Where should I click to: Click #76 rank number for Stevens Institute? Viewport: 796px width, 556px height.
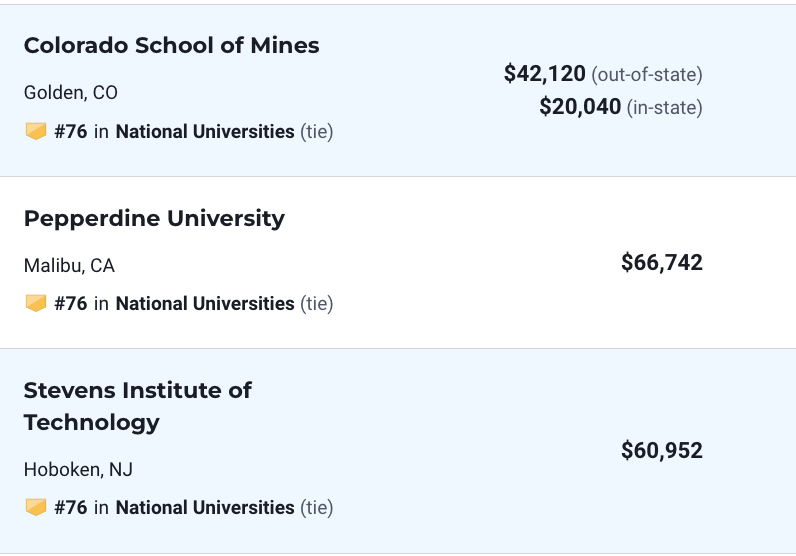(x=71, y=507)
